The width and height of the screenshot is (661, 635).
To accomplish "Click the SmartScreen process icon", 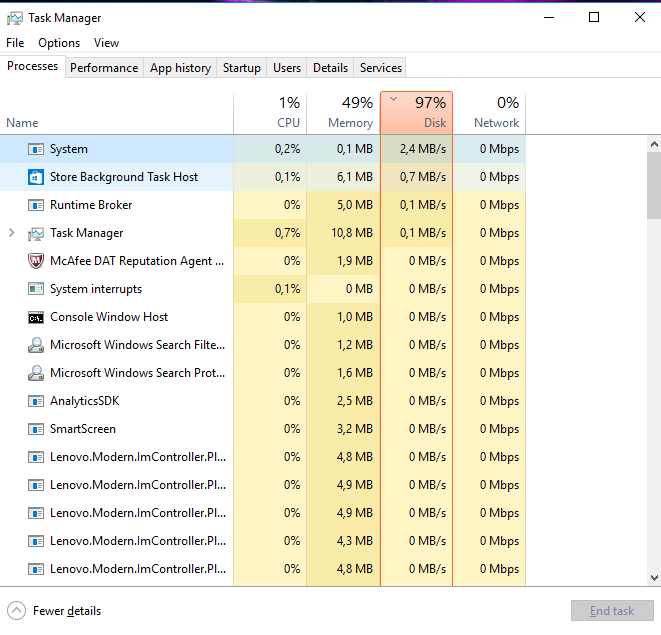I will [36, 429].
